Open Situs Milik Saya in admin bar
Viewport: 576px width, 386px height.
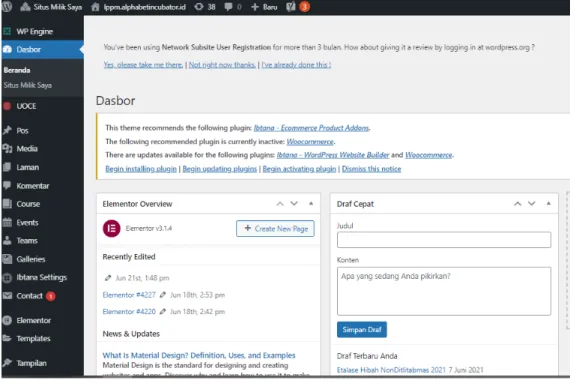point(51,7)
